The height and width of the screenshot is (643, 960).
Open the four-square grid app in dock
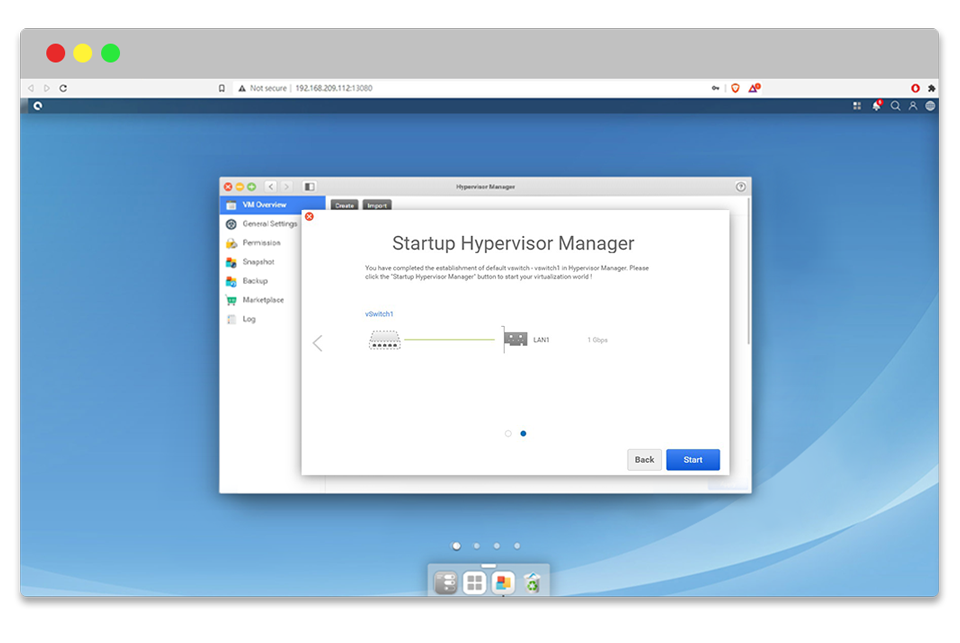click(x=474, y=583)
